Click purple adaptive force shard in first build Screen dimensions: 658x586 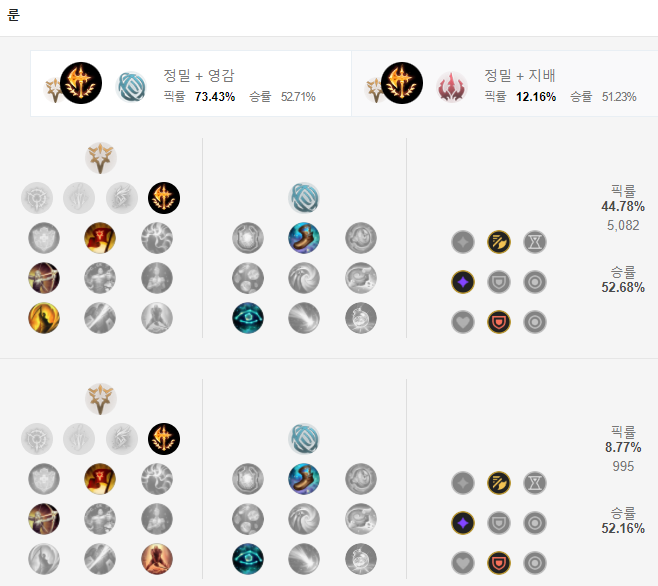click(x=463, y=282)
